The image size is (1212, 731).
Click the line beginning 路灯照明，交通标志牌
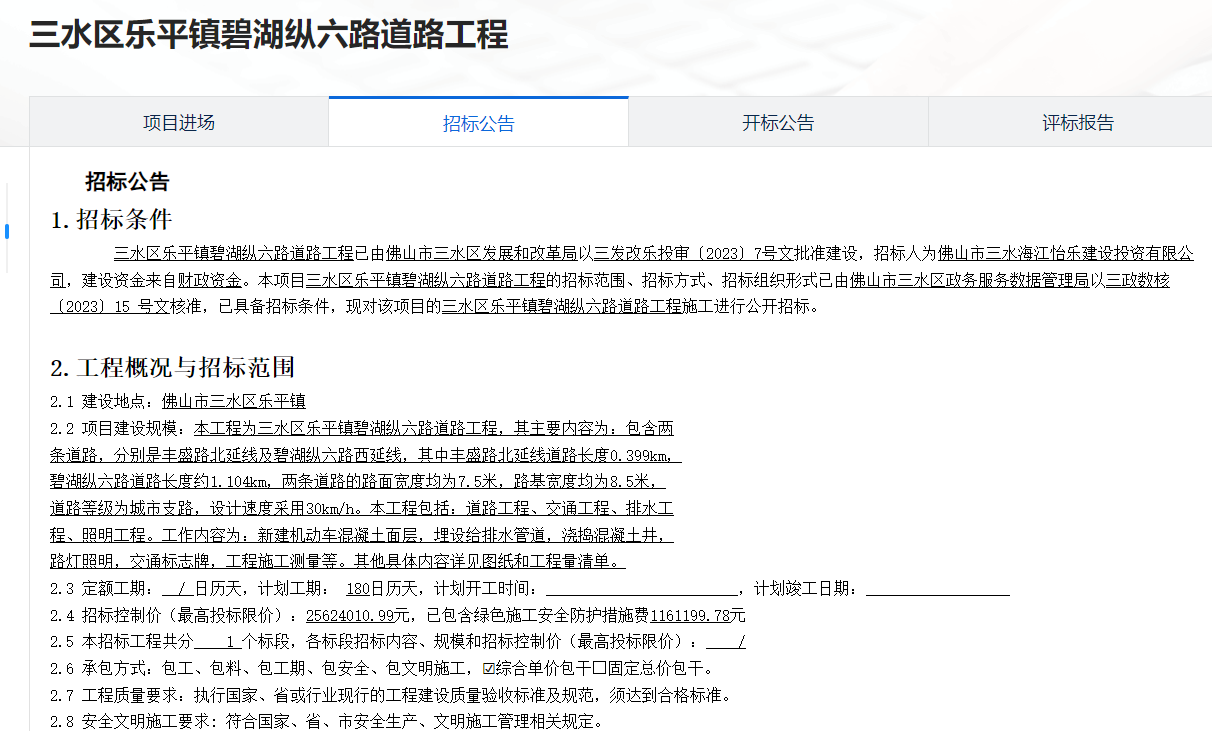pos(338,561)
